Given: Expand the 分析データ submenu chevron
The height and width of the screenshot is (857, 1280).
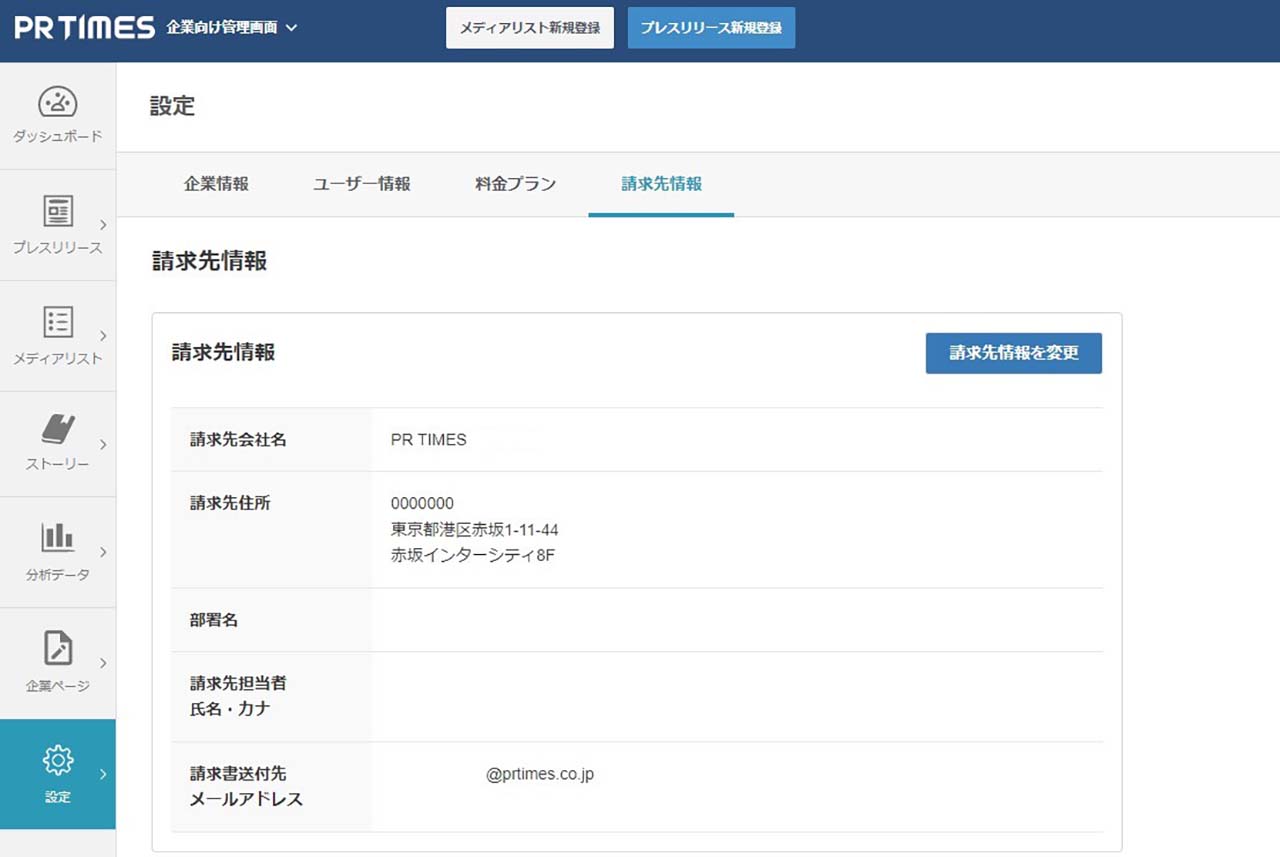Looking at the screenshot, I should tap(102, 551).
